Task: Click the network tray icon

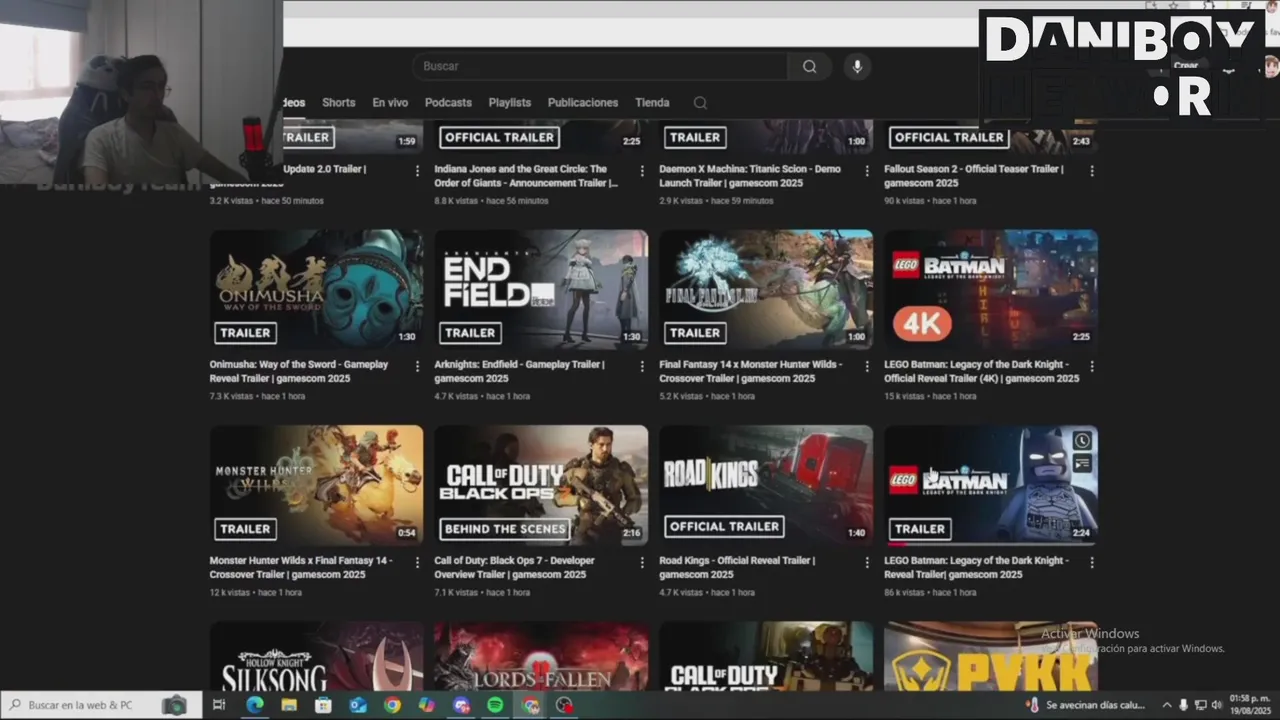Action: (1200, 705)
